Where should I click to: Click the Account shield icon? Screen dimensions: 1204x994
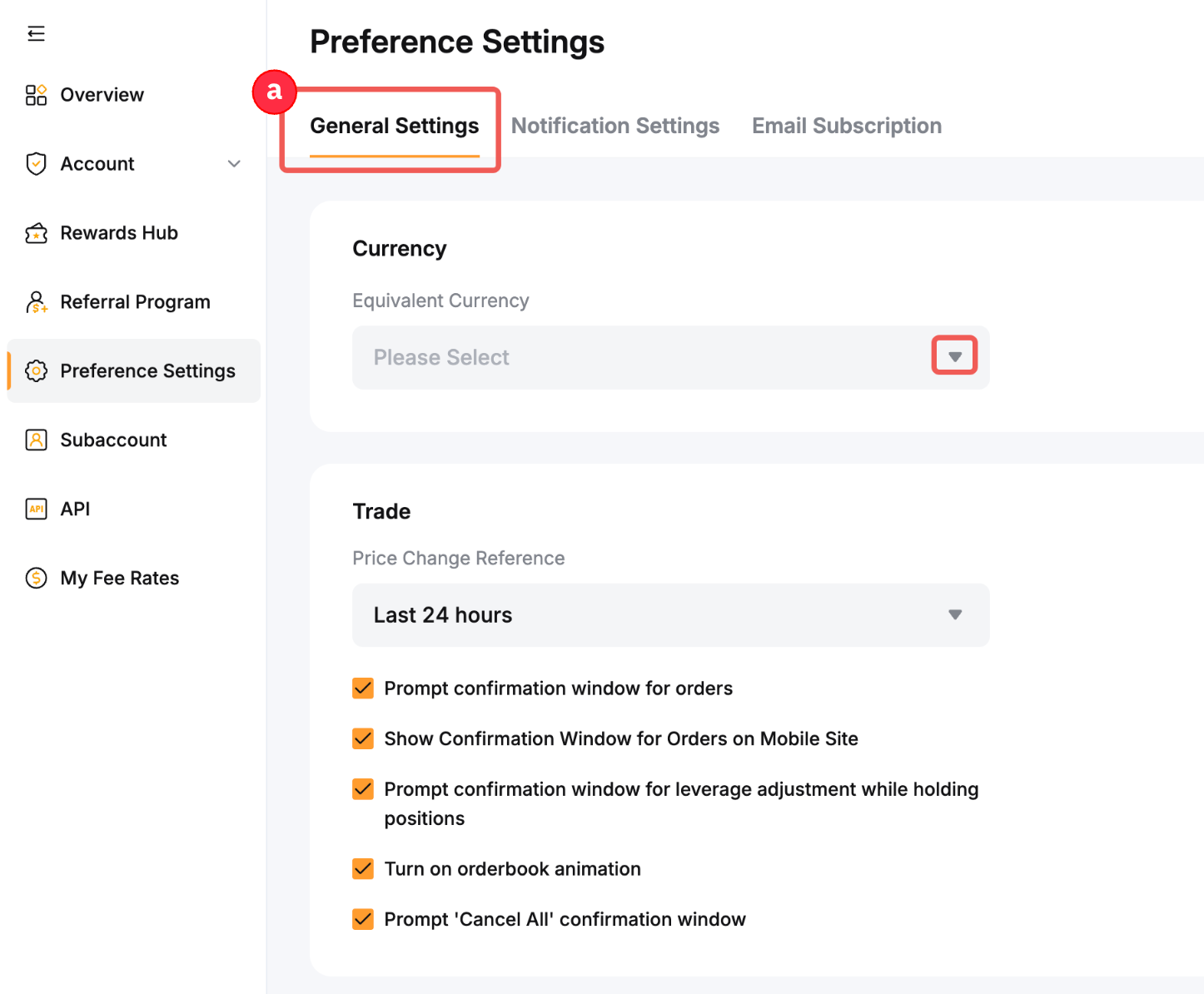(36, 164)
